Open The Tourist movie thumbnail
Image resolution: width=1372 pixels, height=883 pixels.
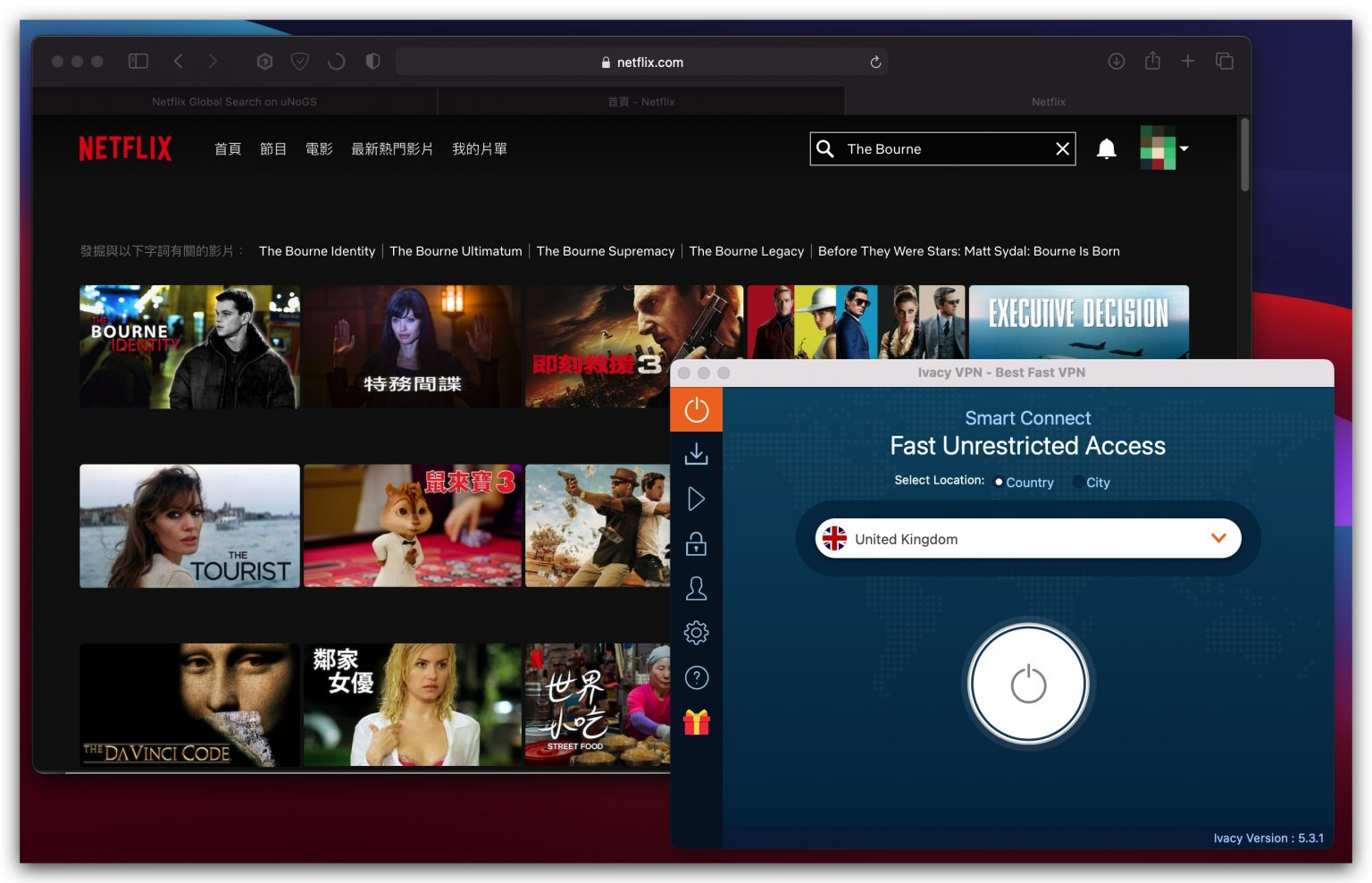[x=189, y=526]
